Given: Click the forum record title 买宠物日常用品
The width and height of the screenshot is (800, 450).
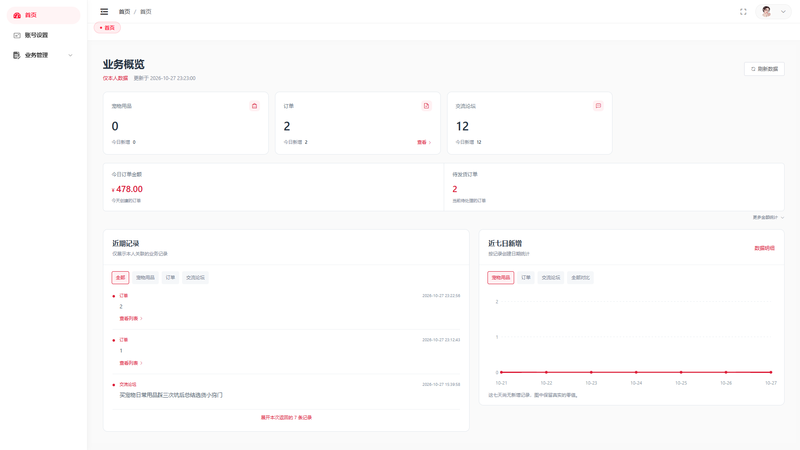Looking at the screenshot, I should pos(171,395).
